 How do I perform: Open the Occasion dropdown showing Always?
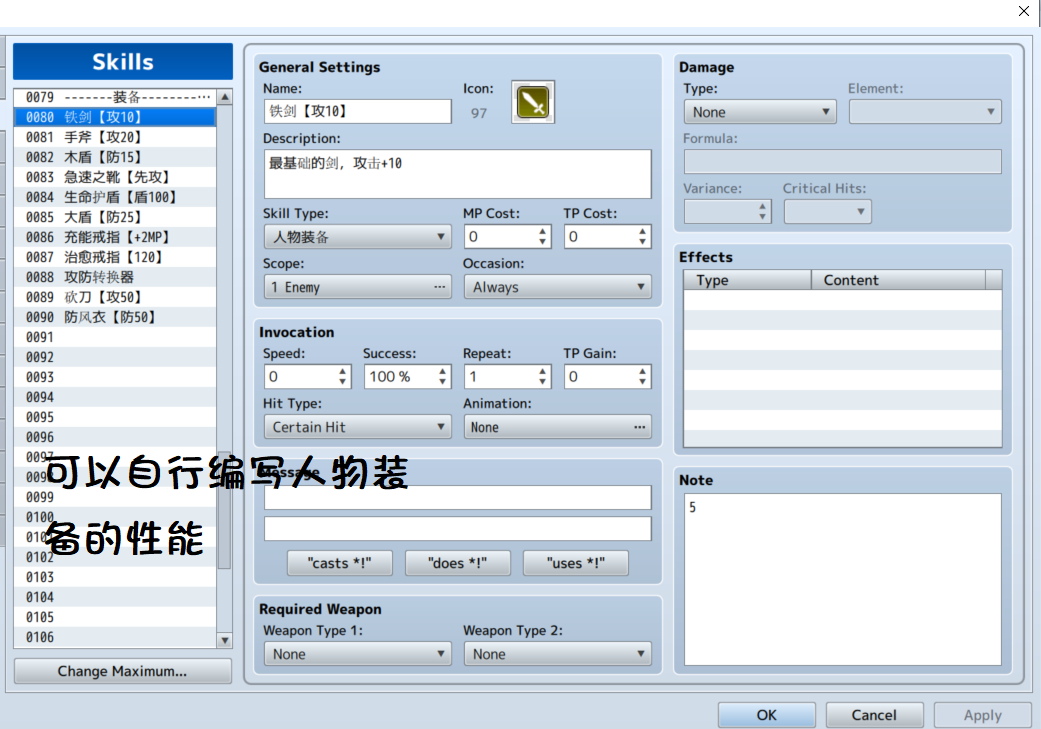(x=557, y=287)
